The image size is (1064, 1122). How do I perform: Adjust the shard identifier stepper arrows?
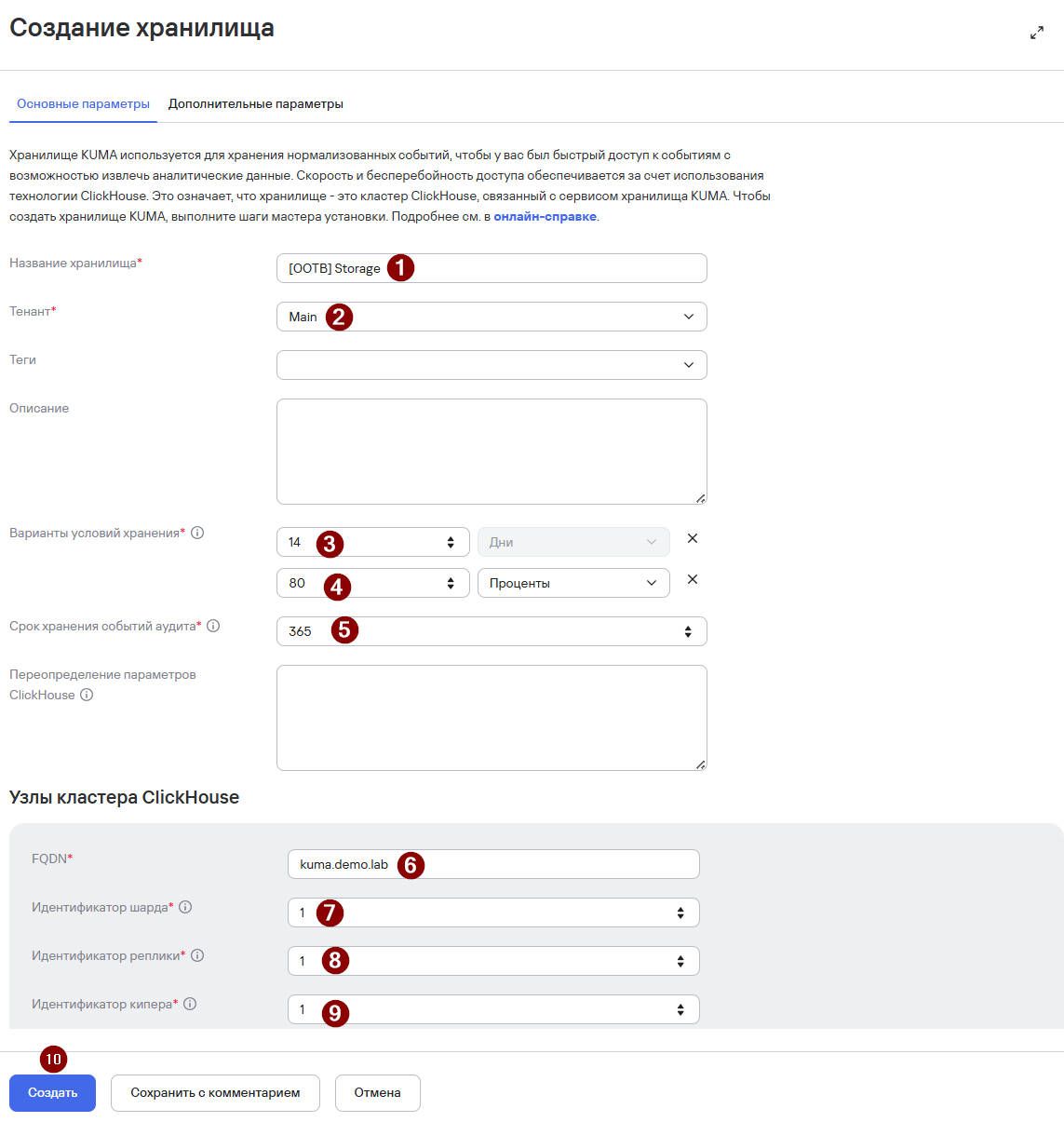(x=680, y=912)
